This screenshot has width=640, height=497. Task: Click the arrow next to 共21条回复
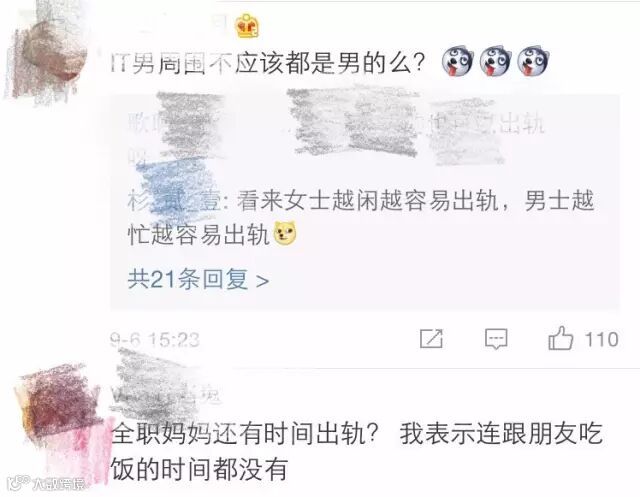click(262, 281)
